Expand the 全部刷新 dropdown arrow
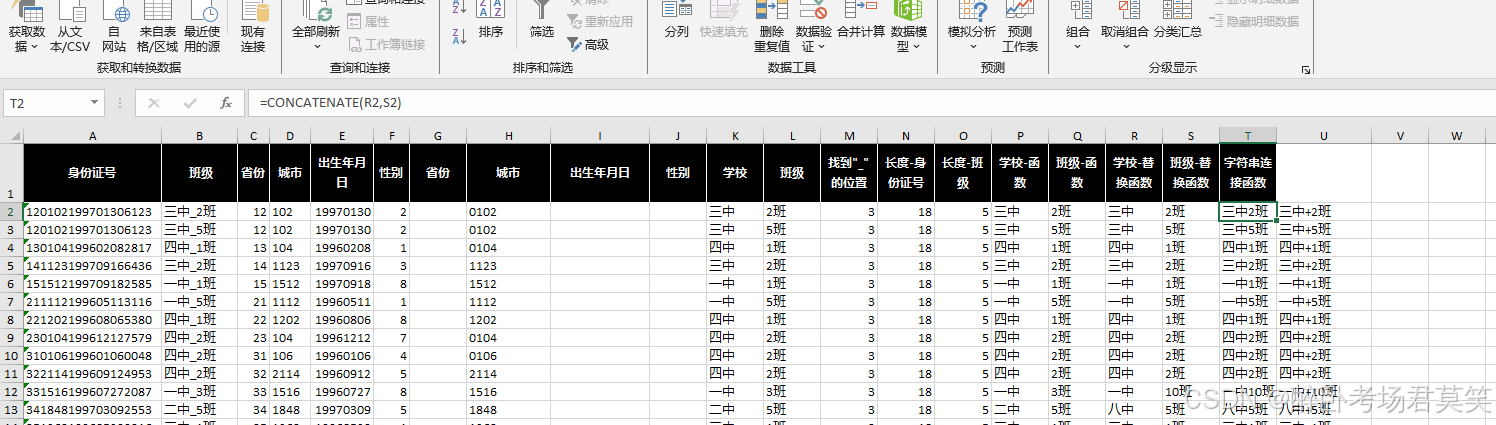Image resolution: width=1496 pixels, height=425 pixels. (x=316, y=46)
